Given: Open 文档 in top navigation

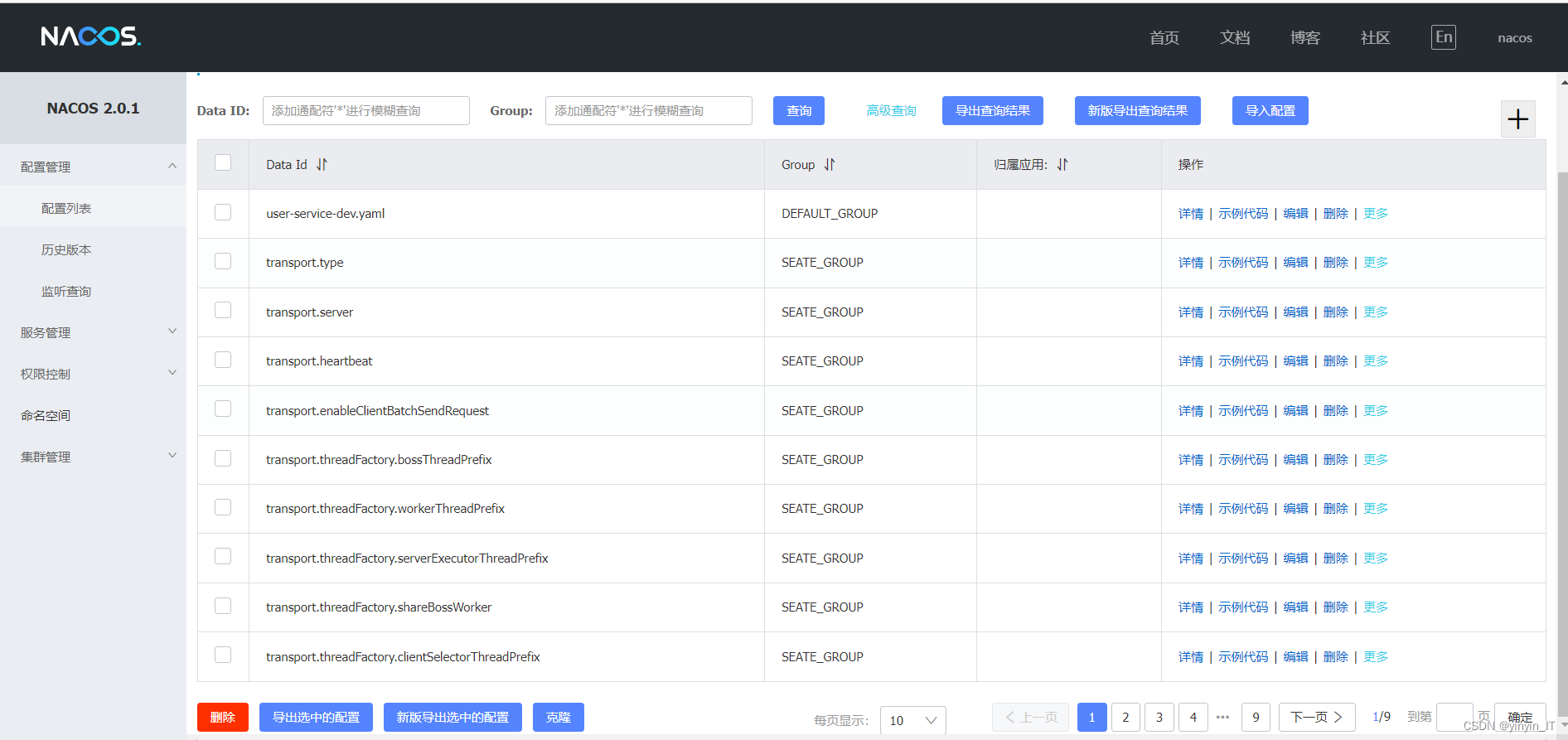Looking at the screenshot, I should coord(1235,37).
